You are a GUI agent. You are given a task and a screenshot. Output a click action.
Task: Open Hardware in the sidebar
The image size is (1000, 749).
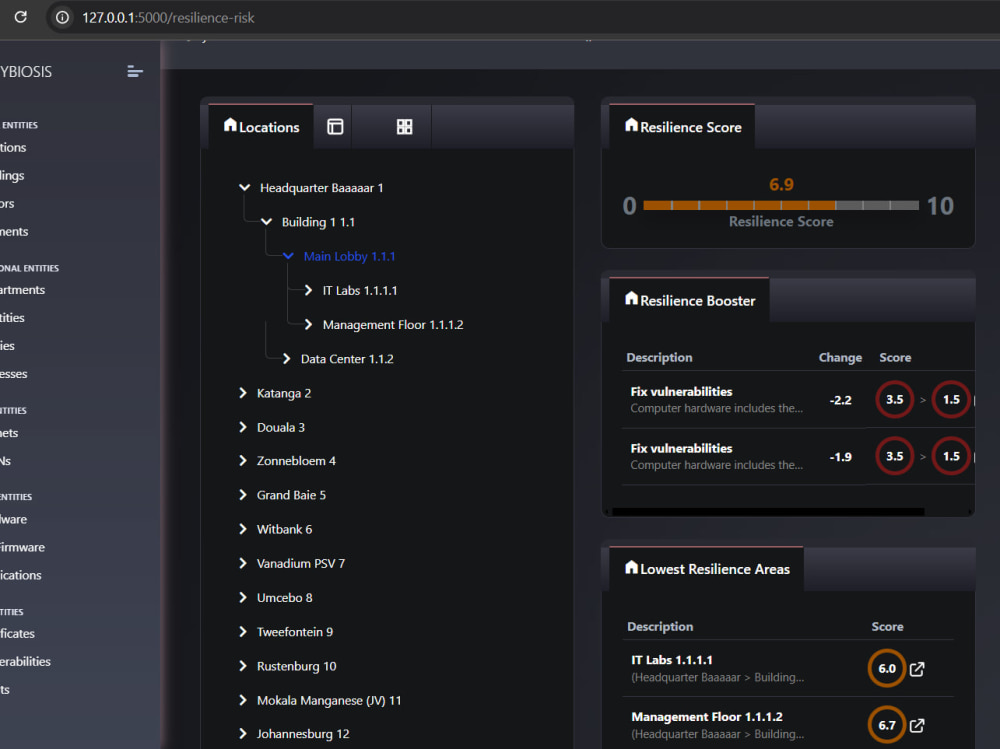pyautogui.click(x=13, y=519)
